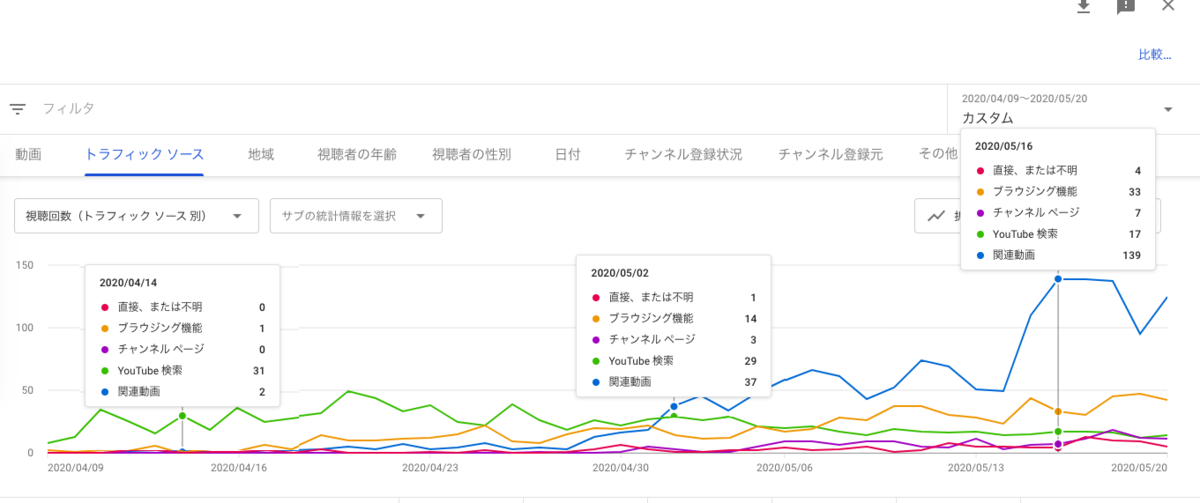Click the line chart type icon
Screen dimensions: 1200x503
tap(937, 215)
